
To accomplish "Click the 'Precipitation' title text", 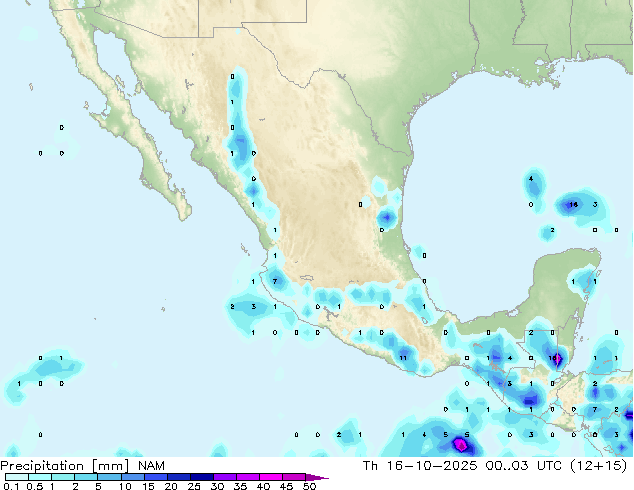I will (42, 466).
